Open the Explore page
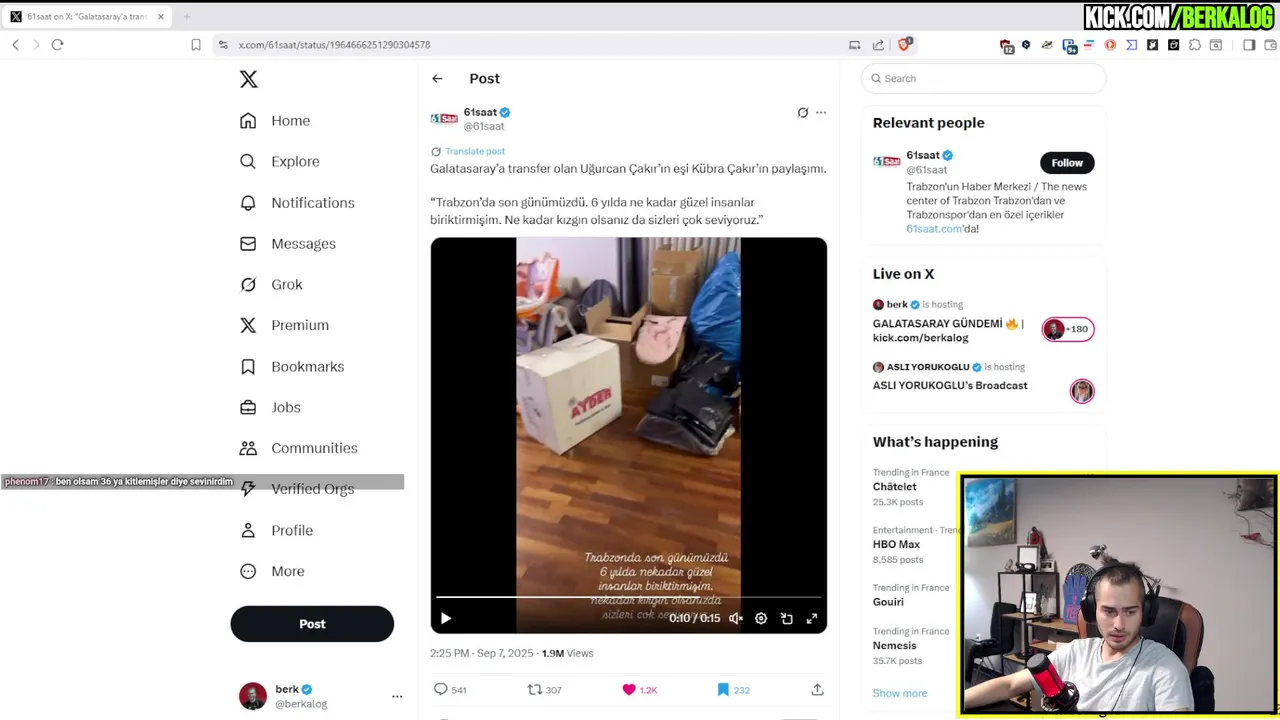 279,162
